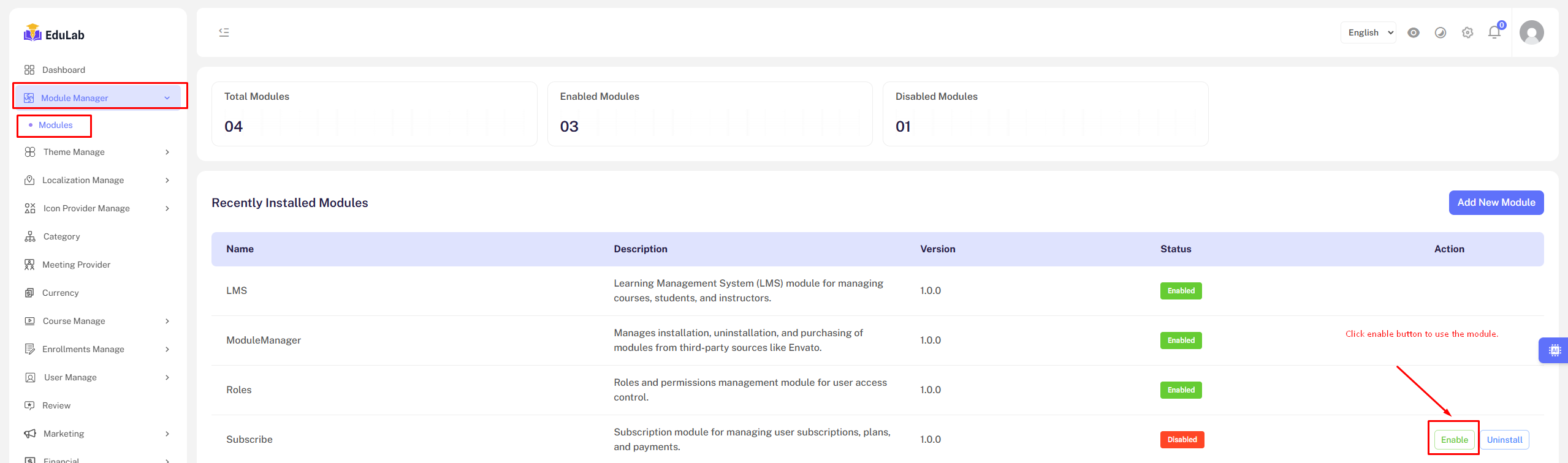This screenshot has width=1568, height=463.
Task: Enable the Subscribe module
Action: (x=1453, y=440)
